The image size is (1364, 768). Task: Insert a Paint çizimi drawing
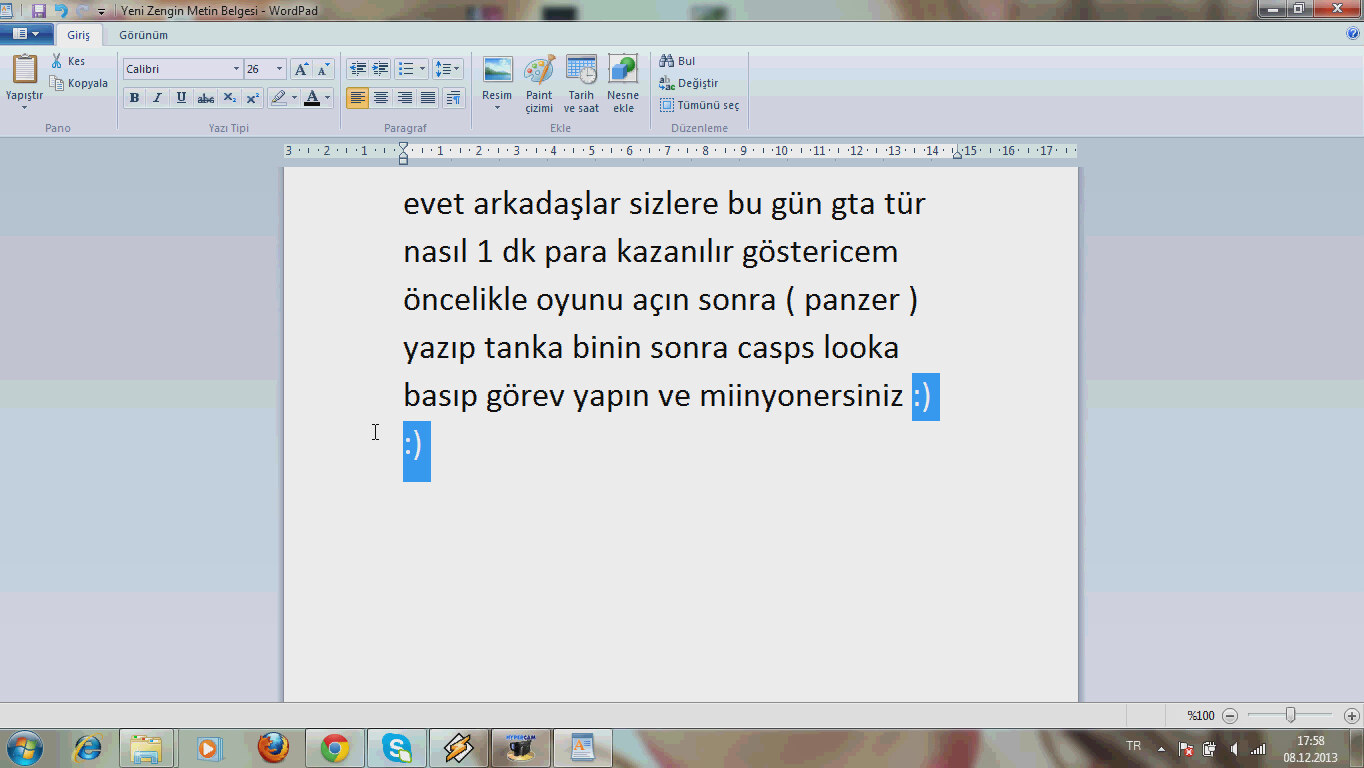[539, 84]
